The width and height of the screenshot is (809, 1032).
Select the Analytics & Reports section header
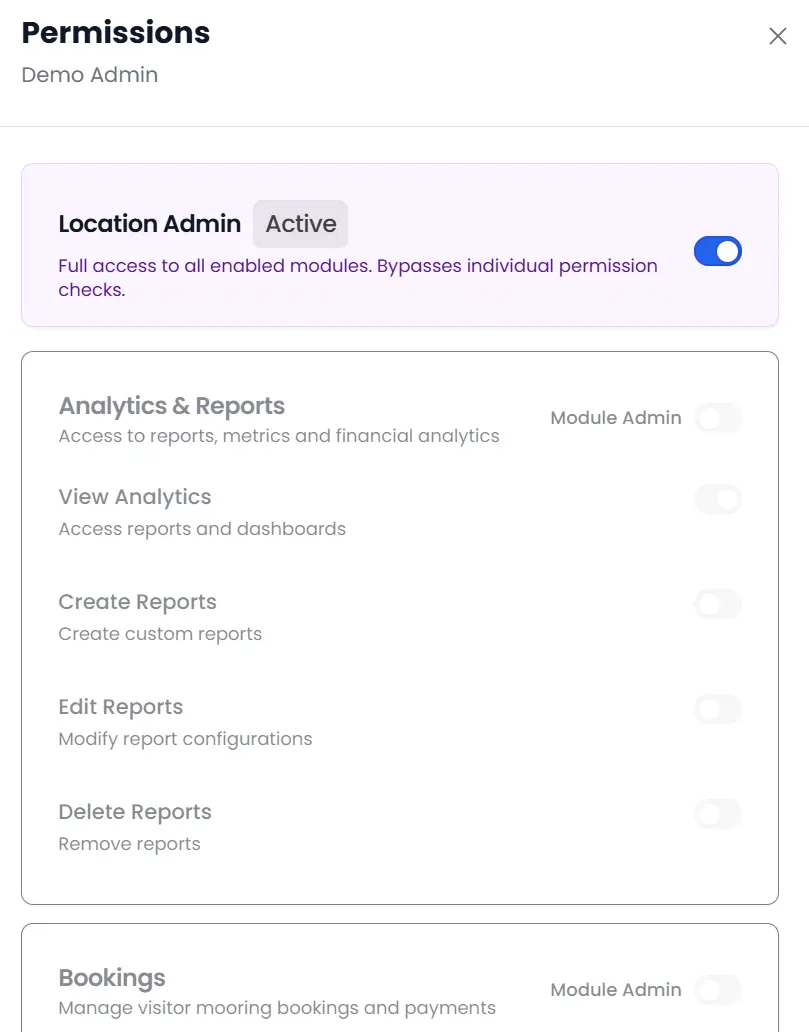tap(172, 406)
